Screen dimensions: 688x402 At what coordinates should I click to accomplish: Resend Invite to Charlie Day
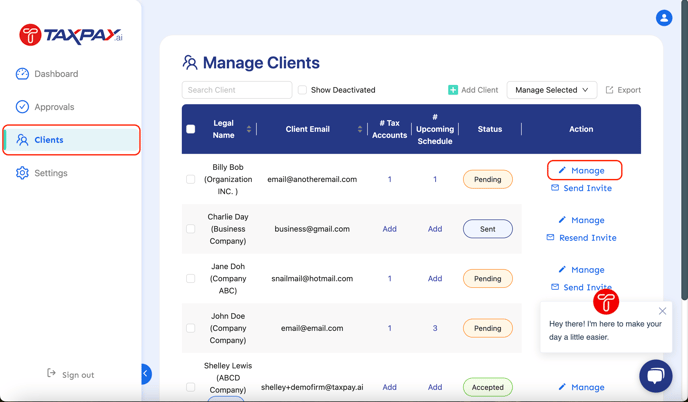coord(581,237)
